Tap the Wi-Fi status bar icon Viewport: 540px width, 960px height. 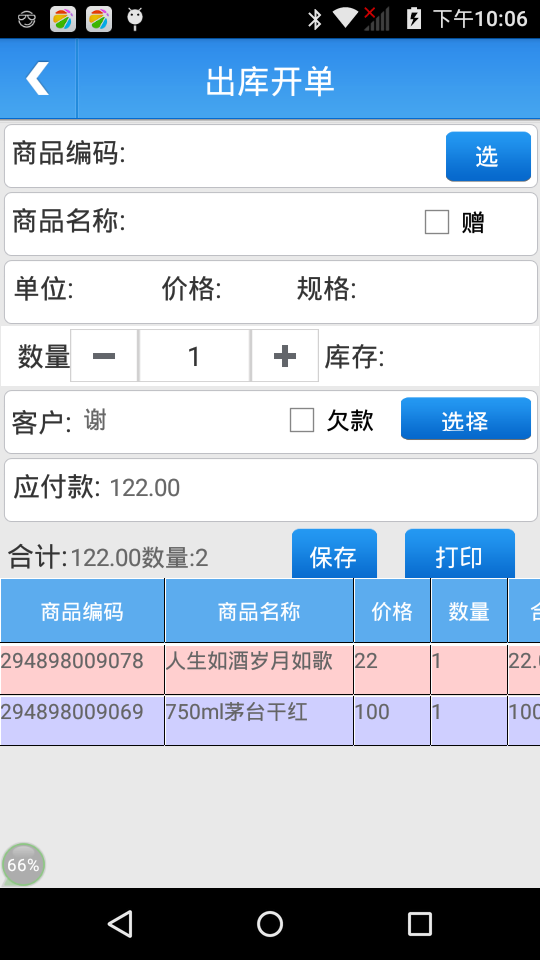click(345, 18)
